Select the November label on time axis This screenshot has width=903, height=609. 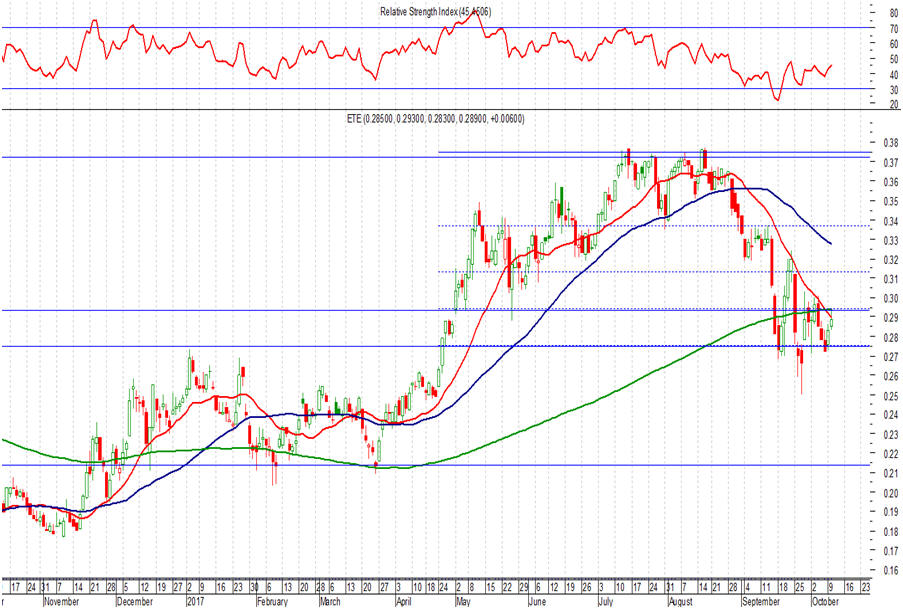[62, 602]
